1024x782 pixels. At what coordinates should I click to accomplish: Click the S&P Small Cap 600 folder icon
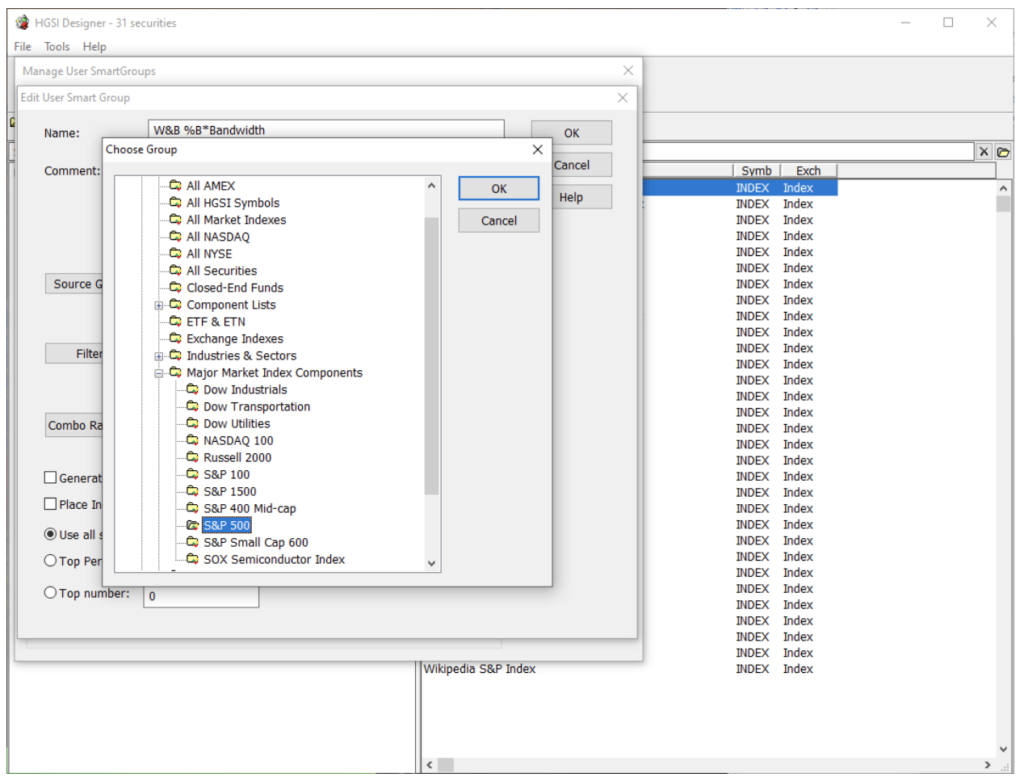tap(192, 542)
